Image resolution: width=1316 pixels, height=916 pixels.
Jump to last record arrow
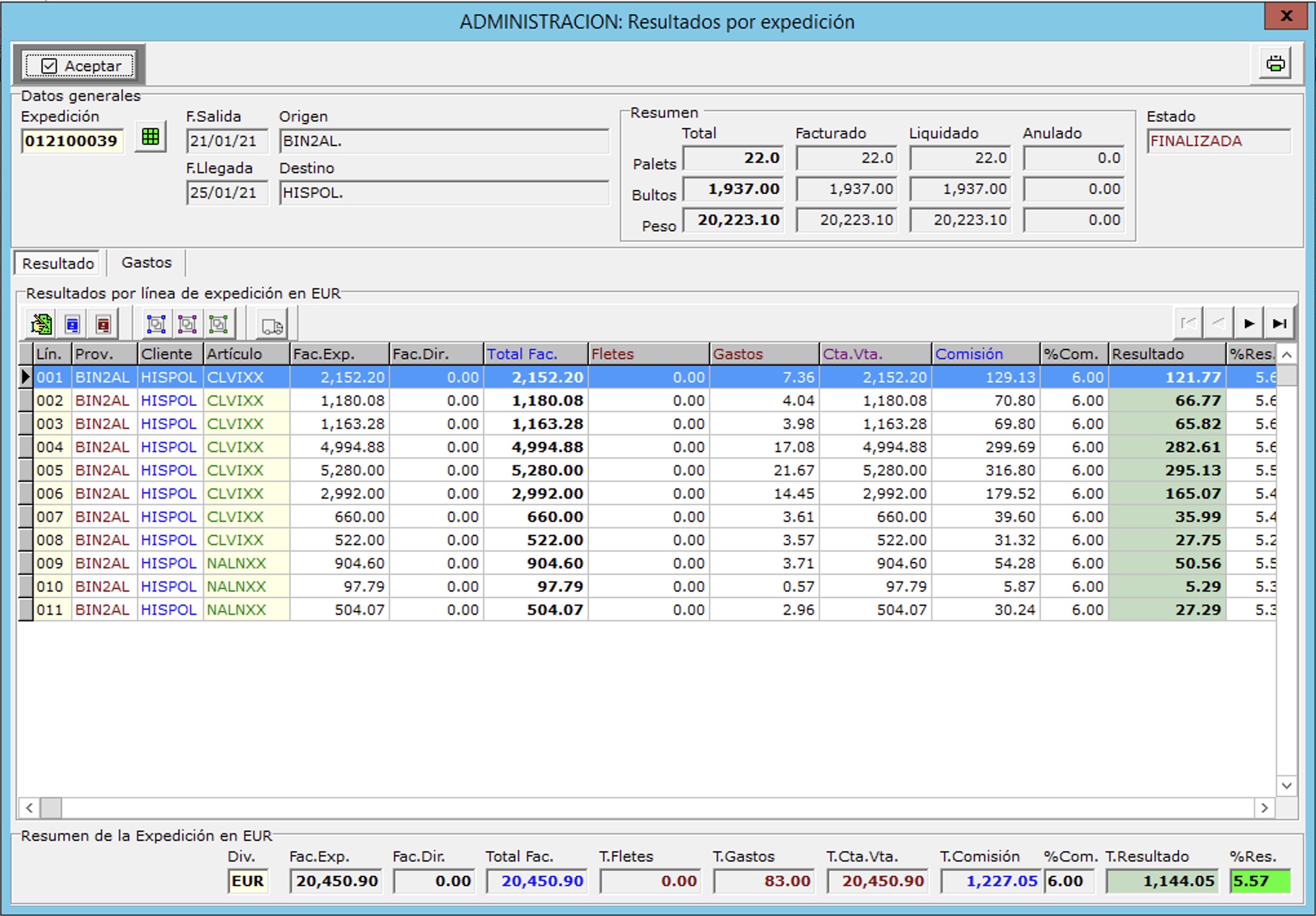tap(1279, 324)
